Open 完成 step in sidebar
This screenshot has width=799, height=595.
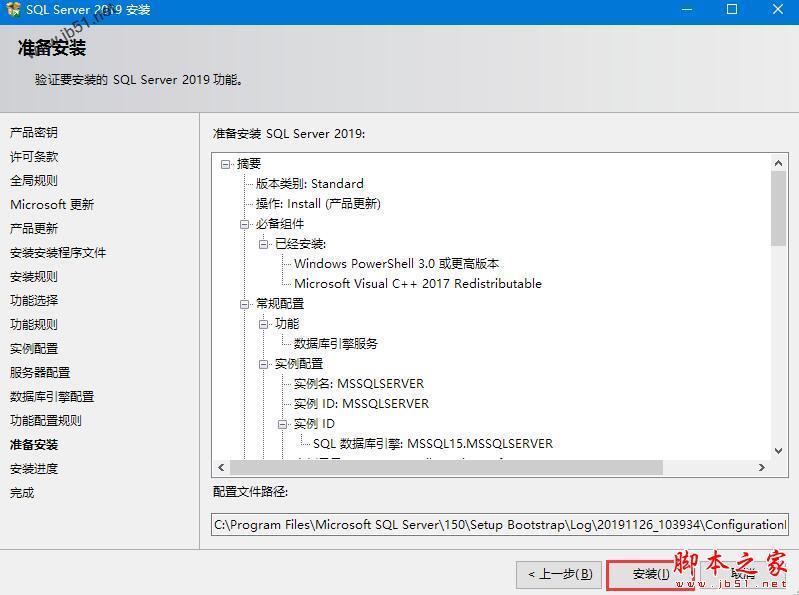[x=22, y=493]
